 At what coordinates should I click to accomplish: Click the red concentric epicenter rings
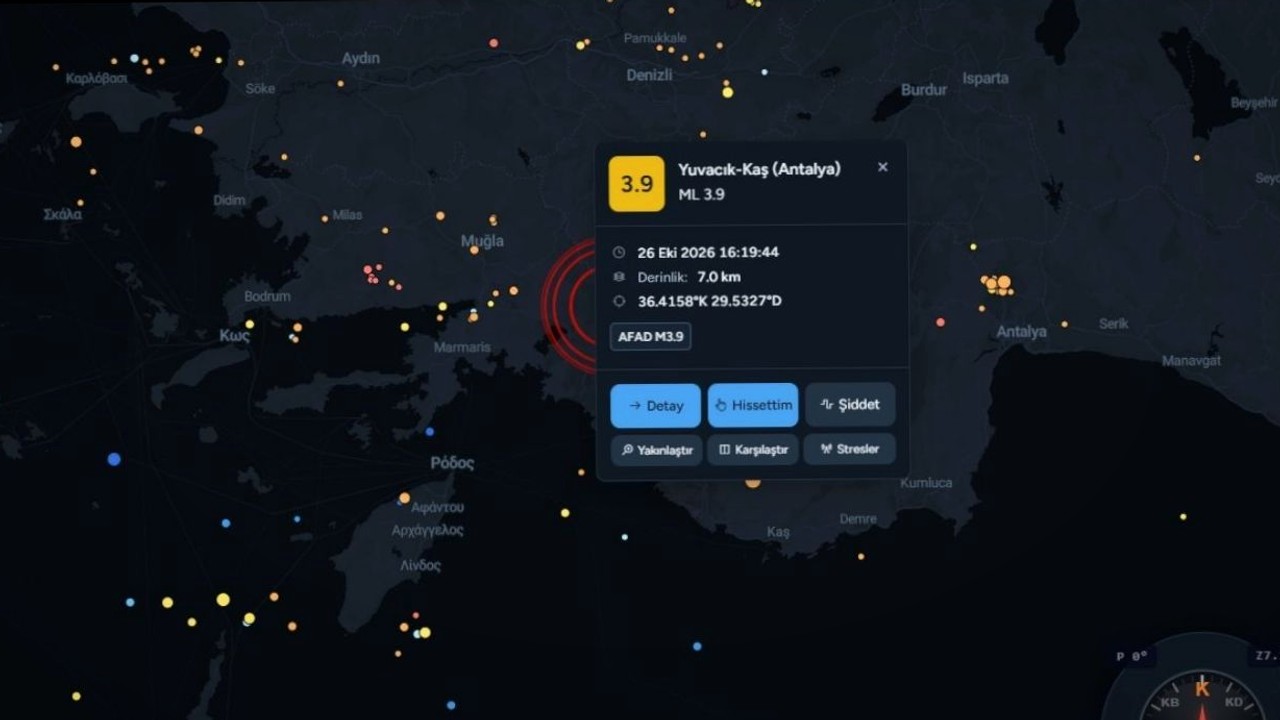(570, 305)
